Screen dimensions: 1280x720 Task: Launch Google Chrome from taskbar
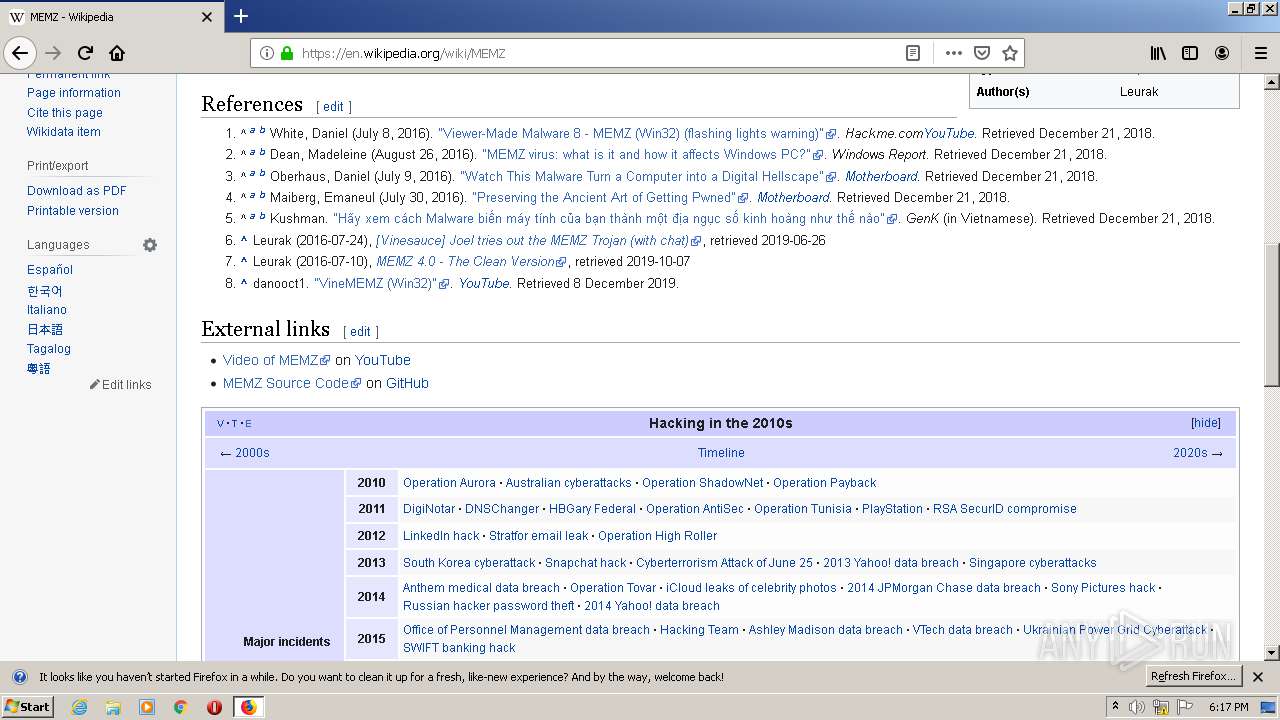point(180,707)
